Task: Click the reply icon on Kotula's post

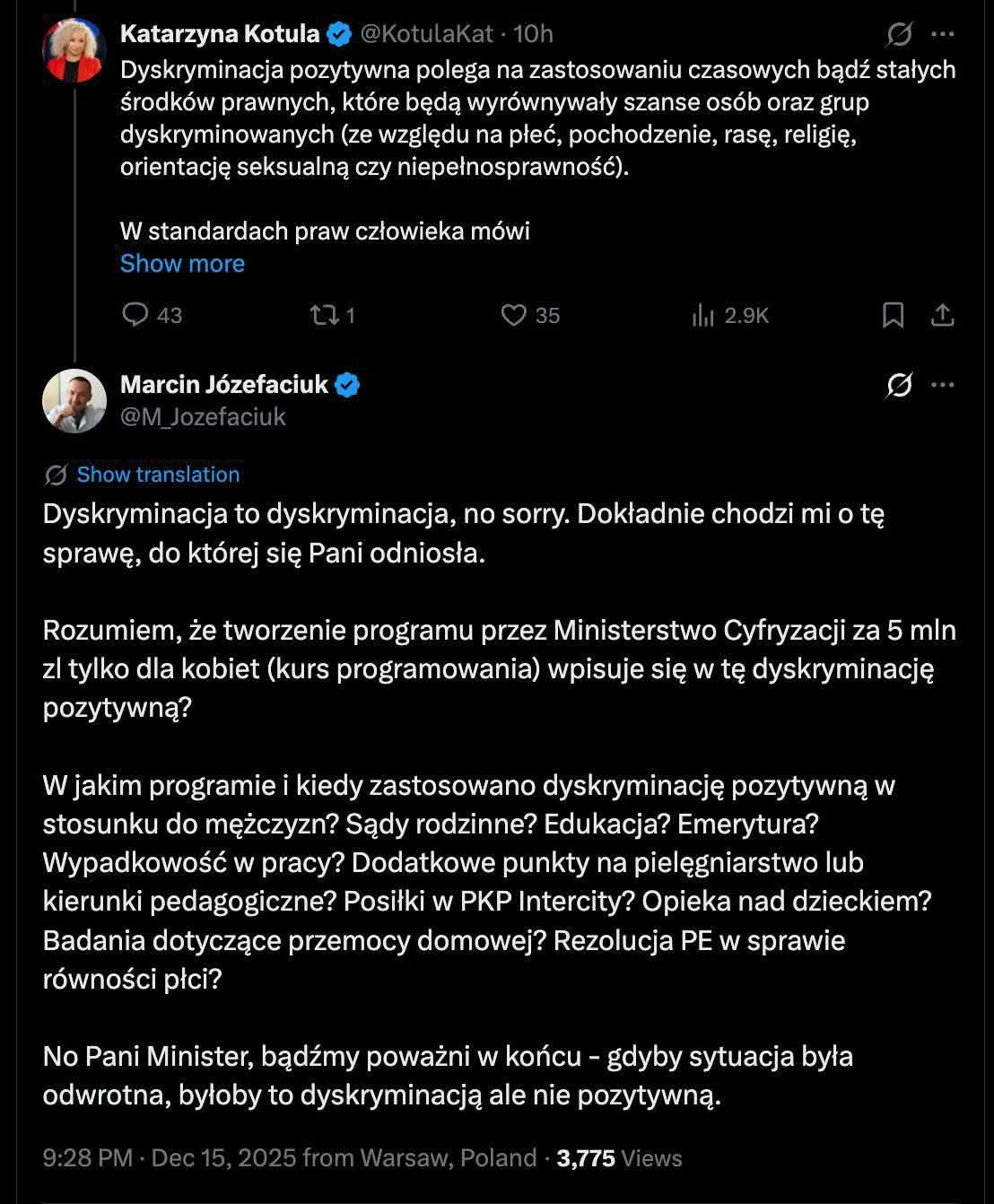Action: coord(135,315)
